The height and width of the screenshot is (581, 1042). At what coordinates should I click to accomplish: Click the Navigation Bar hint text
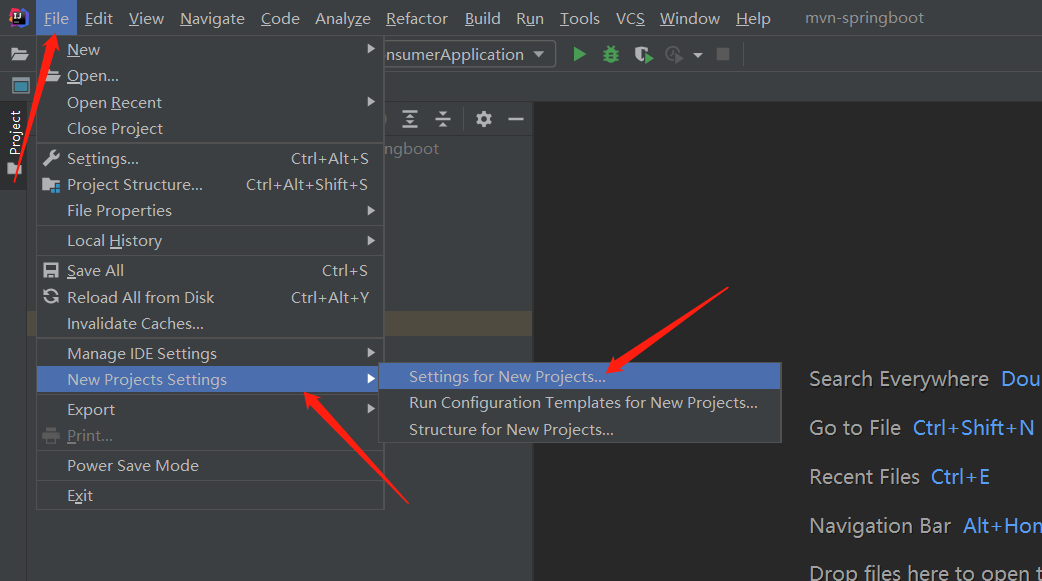click(880, 526)
